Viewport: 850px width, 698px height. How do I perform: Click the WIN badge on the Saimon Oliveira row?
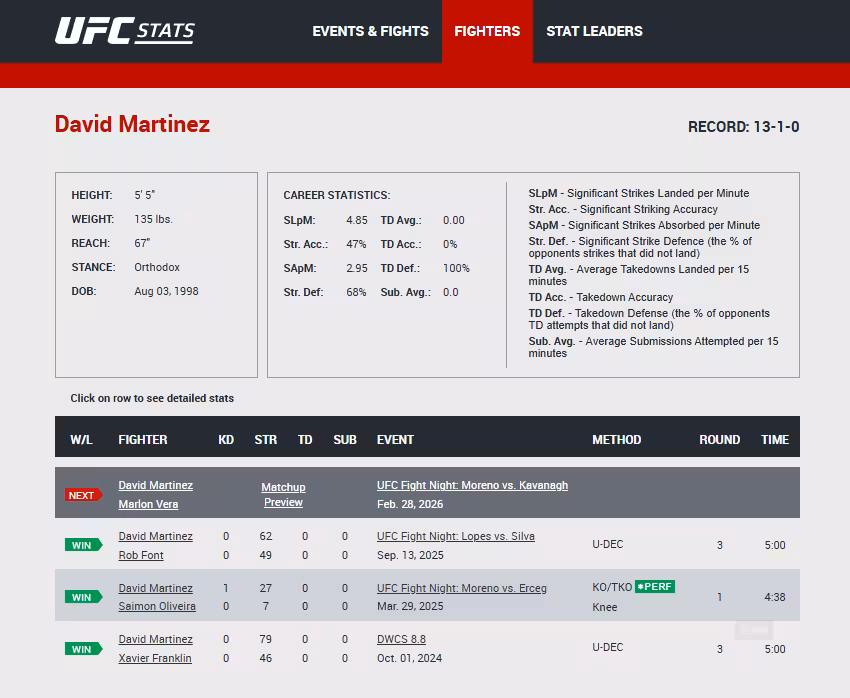[83, 597]
